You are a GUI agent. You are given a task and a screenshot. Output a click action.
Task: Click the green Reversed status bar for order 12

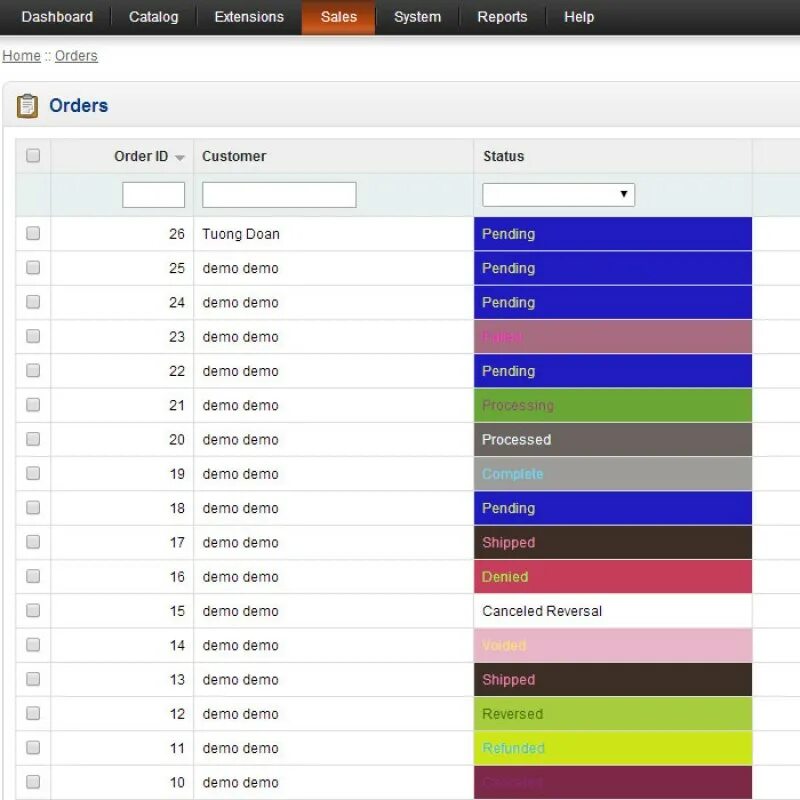[611, 714]
